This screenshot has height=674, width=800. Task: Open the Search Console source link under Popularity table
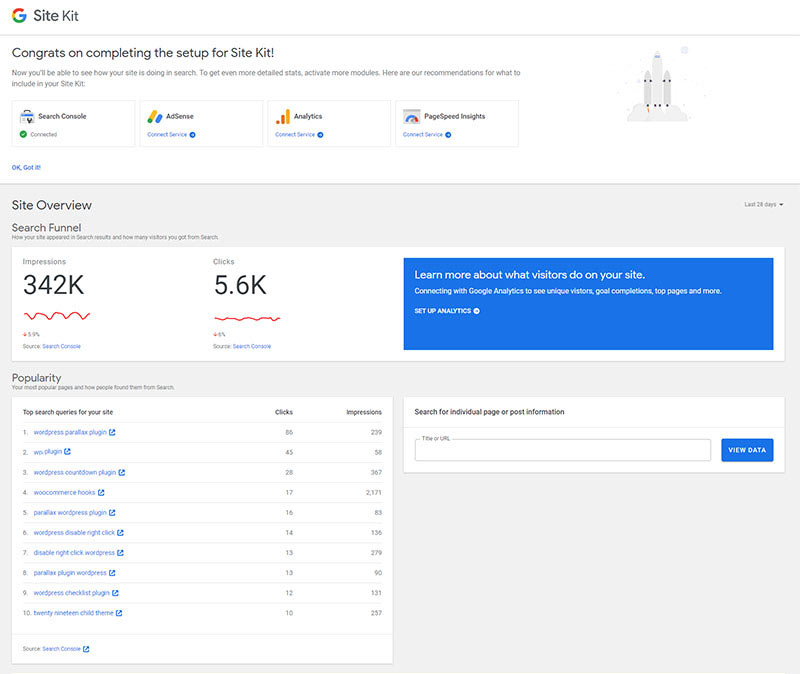pos(61,649)
